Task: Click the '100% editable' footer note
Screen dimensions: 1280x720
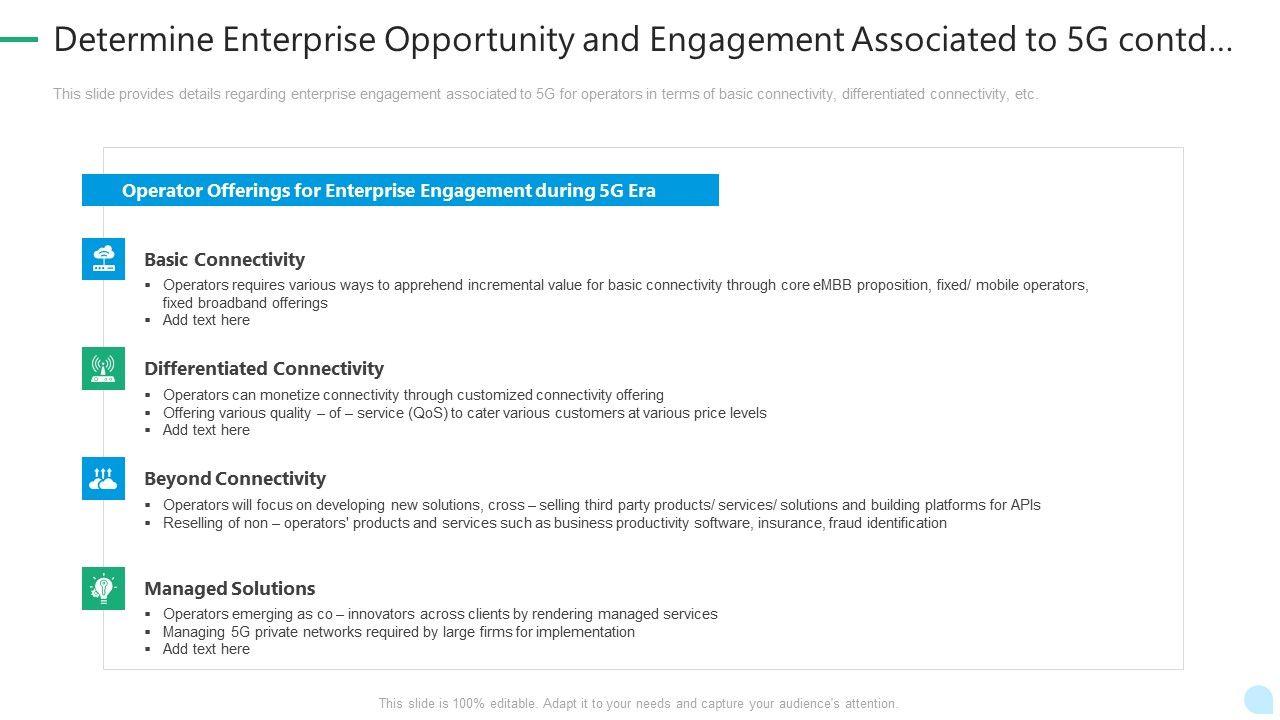Action: pyautogui.click(x=638, y=704)
